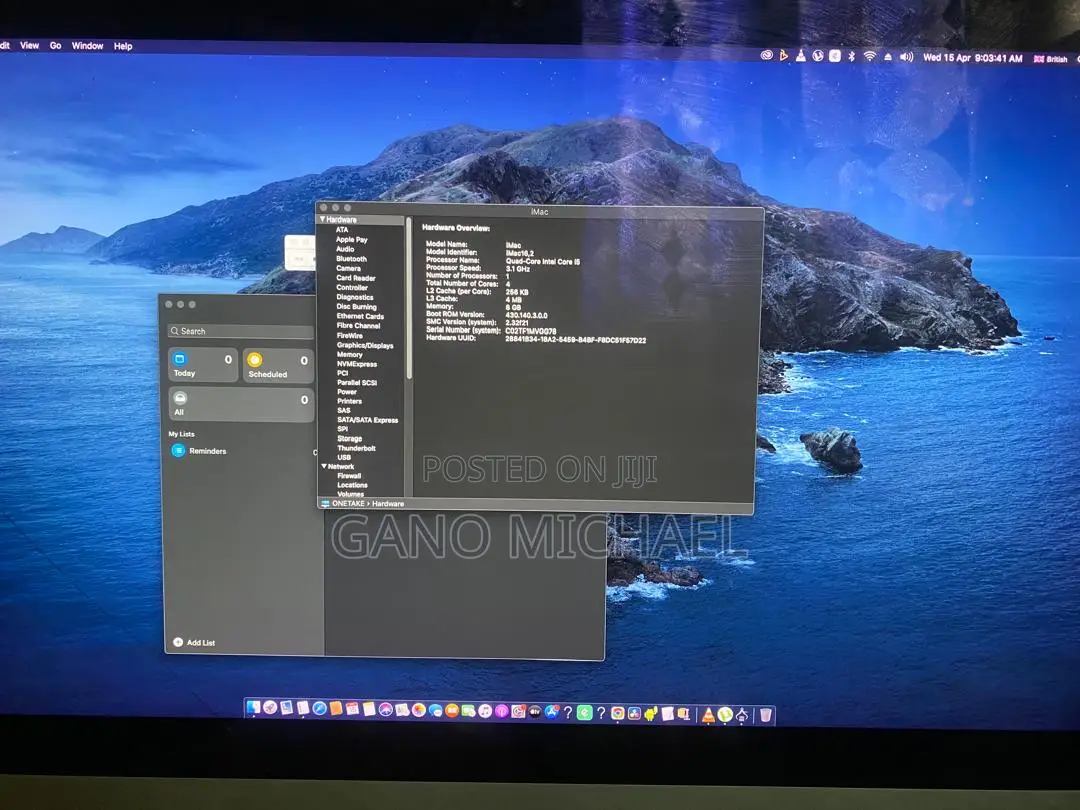Select Memory in hardware list
Image resolution: width=1080 pixels, height=810 pixels.
tap(349, 354)
